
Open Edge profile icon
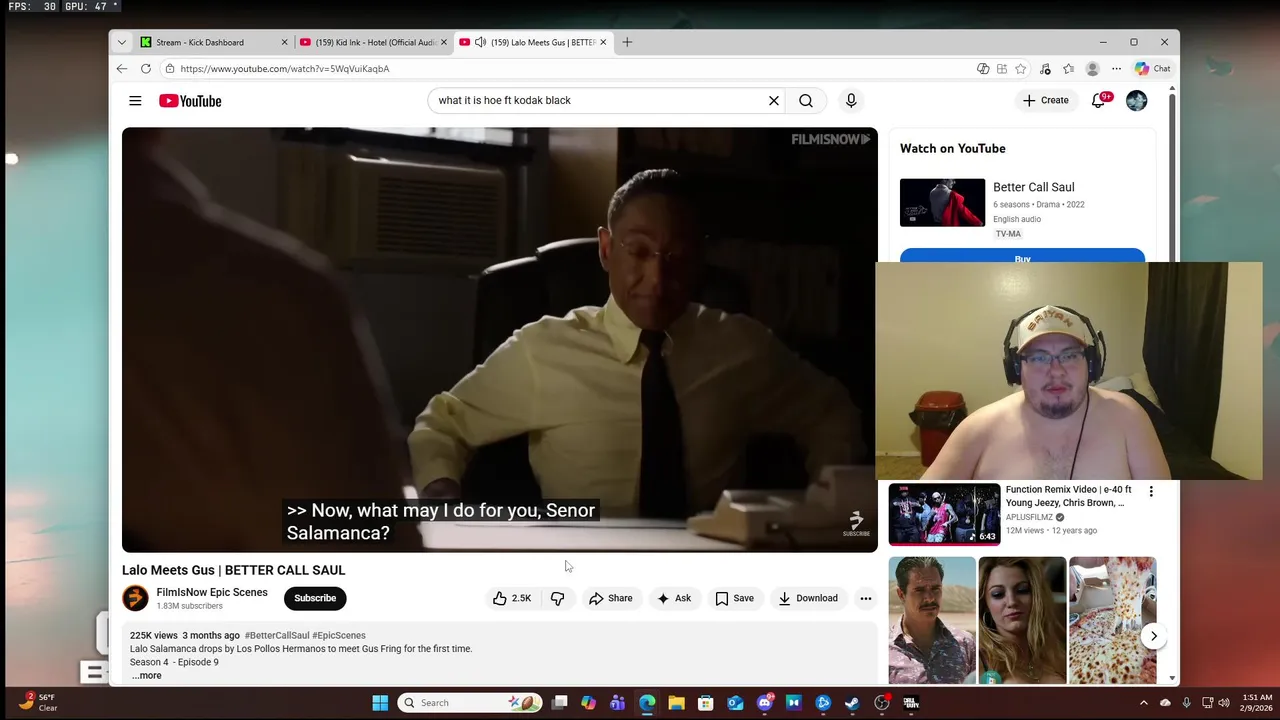(x=1092, y=69)
